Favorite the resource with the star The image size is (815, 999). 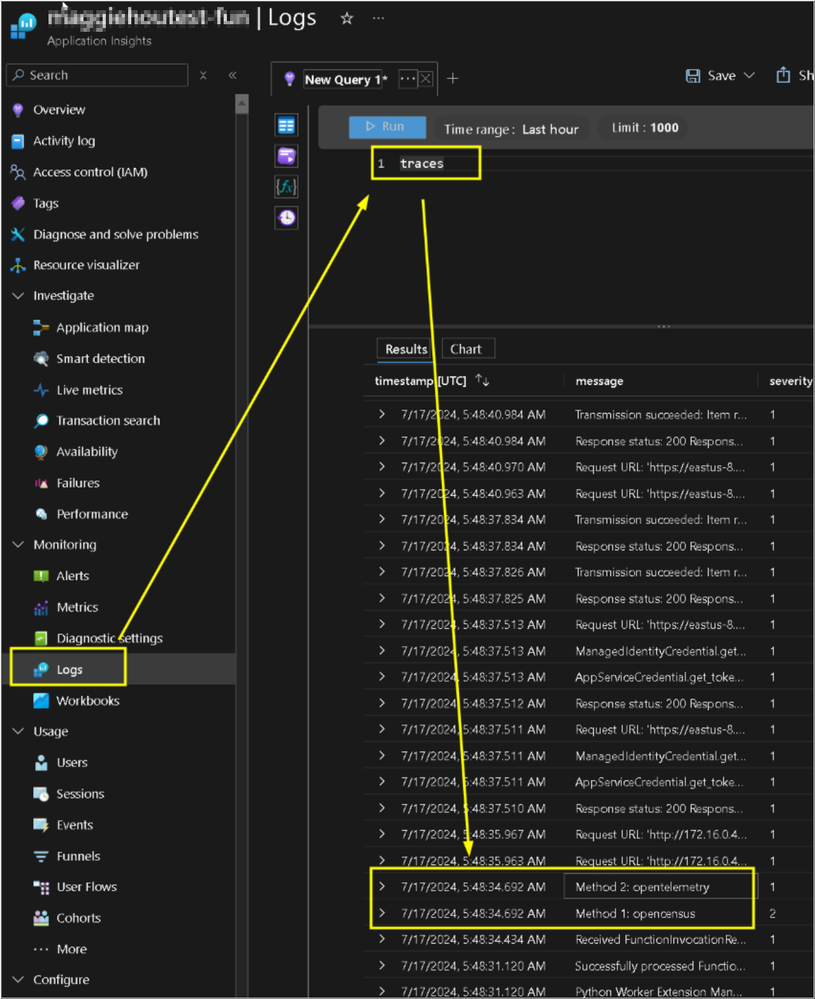point(347,18)
